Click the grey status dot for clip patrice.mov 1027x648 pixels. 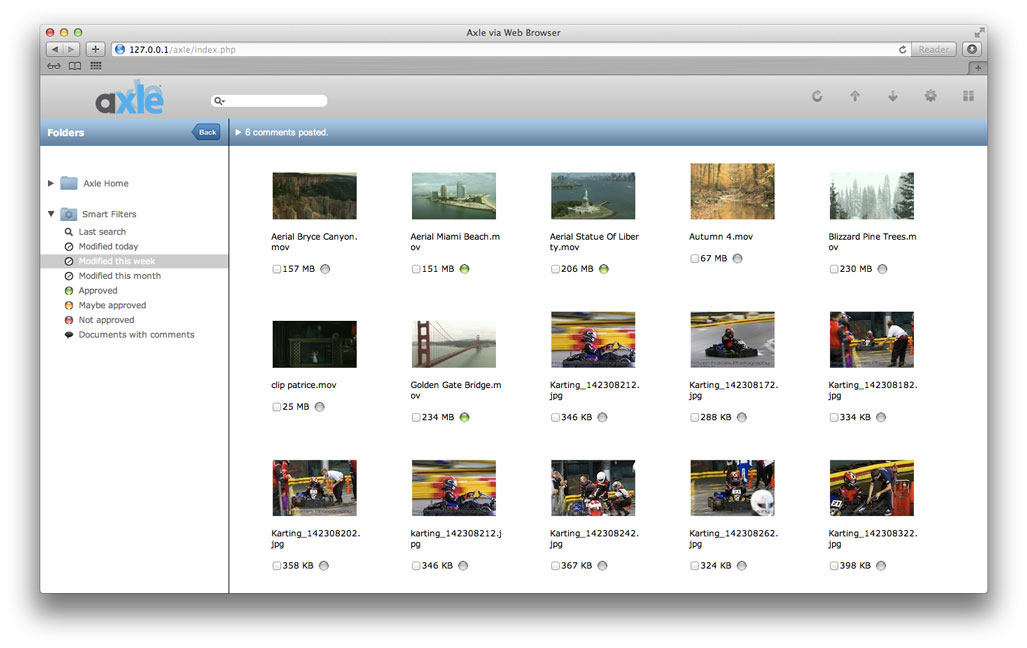pos(320,407)
